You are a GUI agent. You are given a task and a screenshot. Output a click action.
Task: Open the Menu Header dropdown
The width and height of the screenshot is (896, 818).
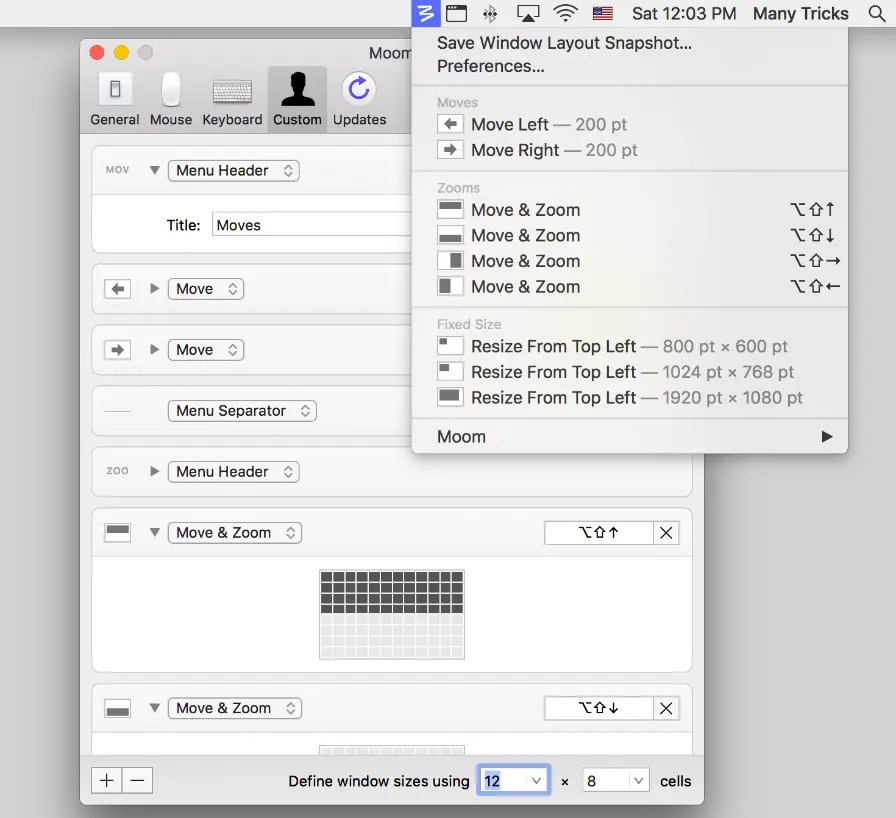[x=233, y=170]
